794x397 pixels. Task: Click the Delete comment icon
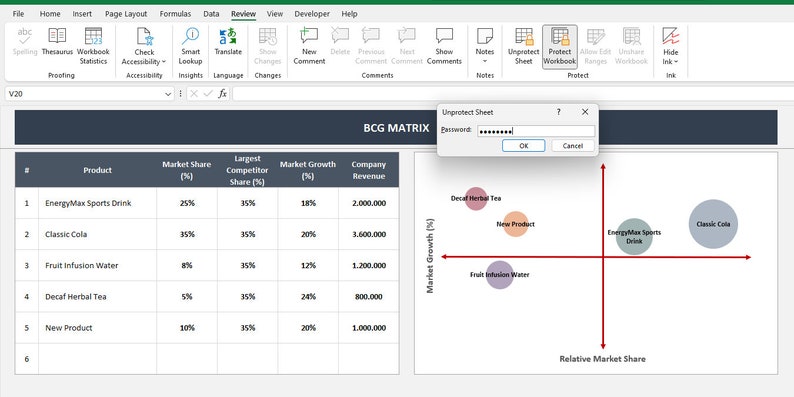(x=340, y=36)
